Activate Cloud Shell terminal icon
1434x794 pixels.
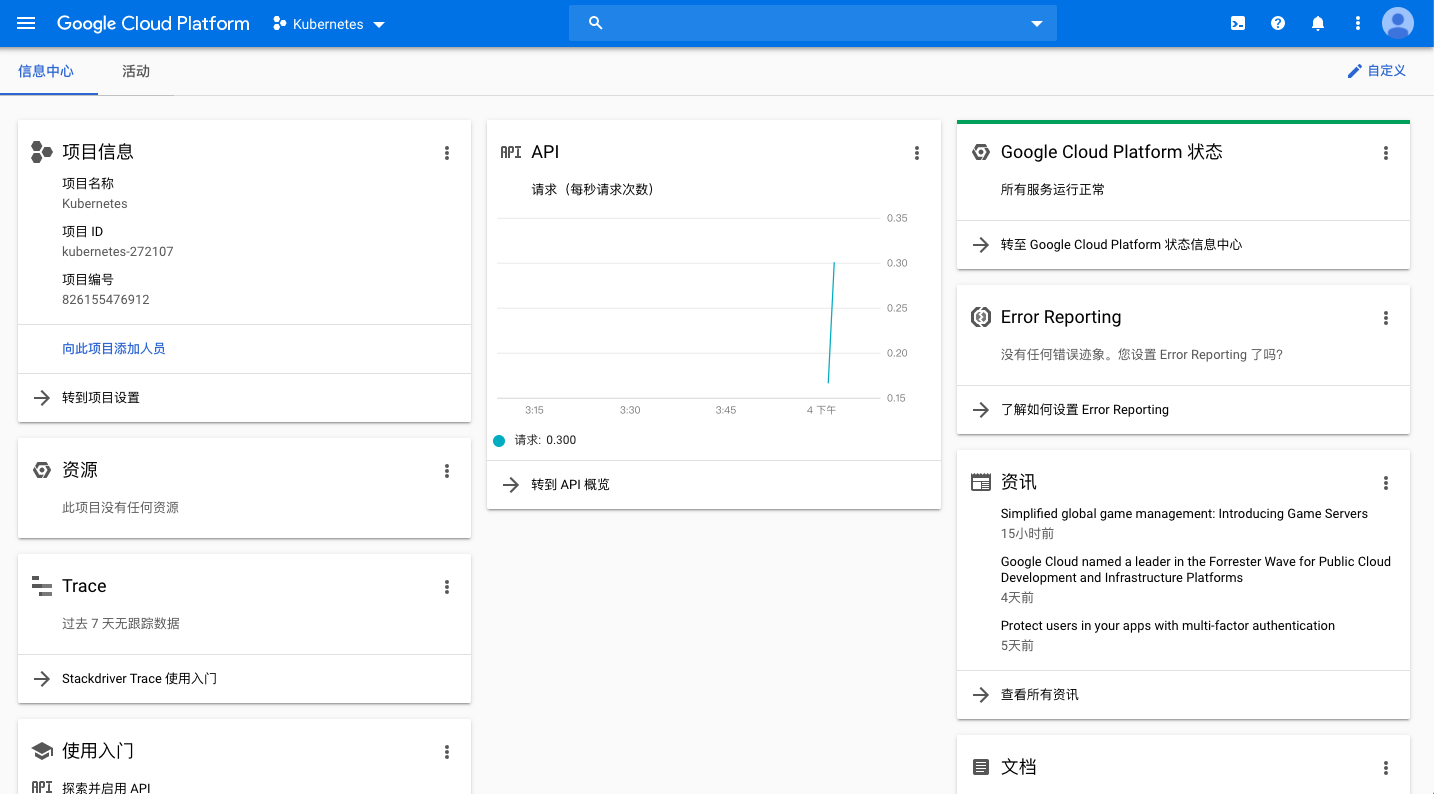(x=1238, y=23)
